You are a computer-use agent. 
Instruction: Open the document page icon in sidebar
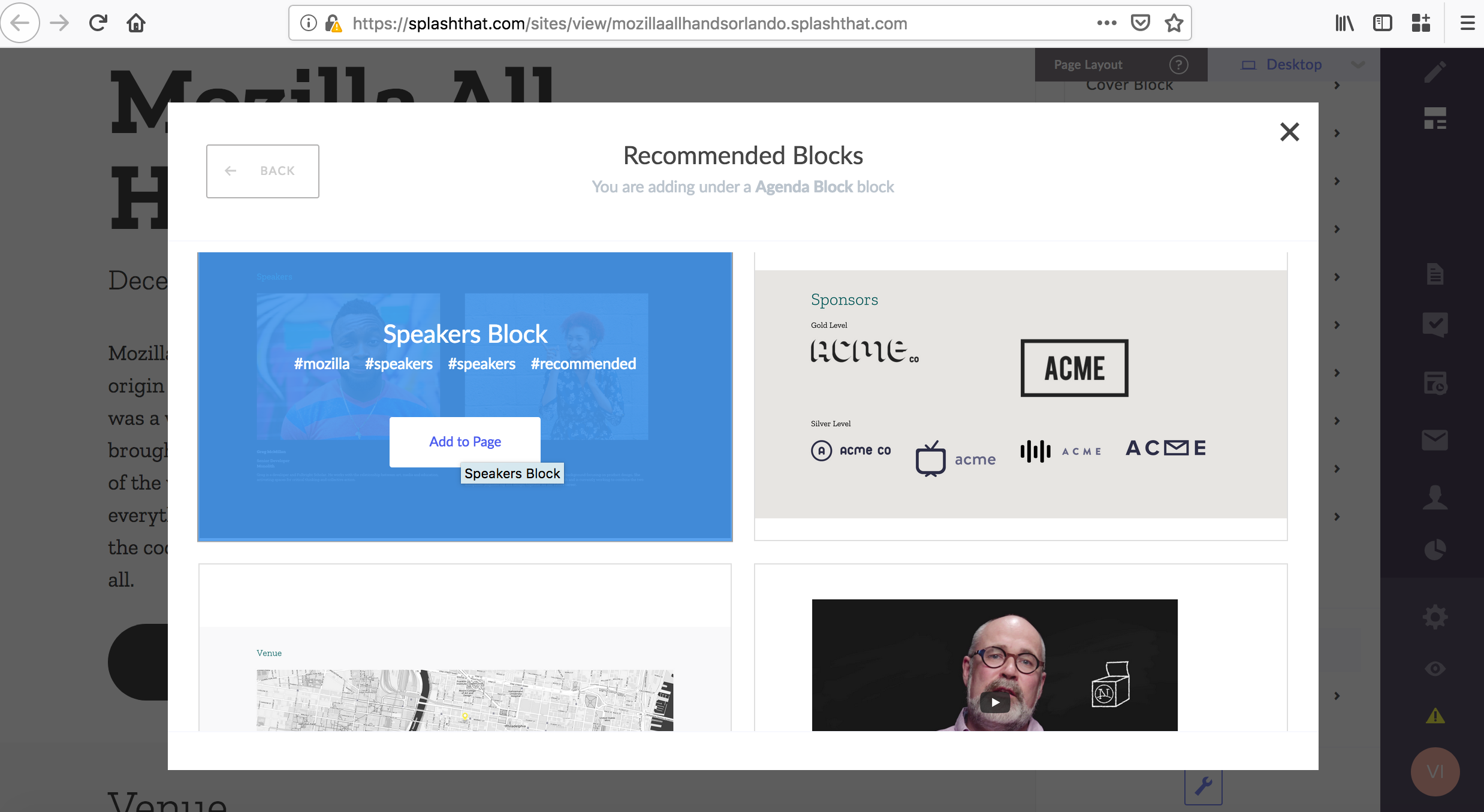click(1435, 274)
